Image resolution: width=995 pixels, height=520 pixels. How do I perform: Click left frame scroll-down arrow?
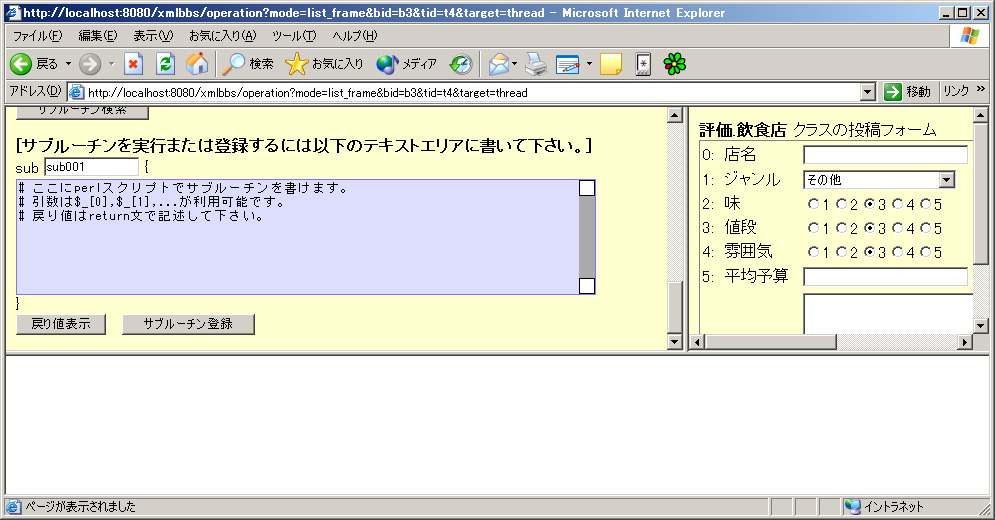coord(675,342)
